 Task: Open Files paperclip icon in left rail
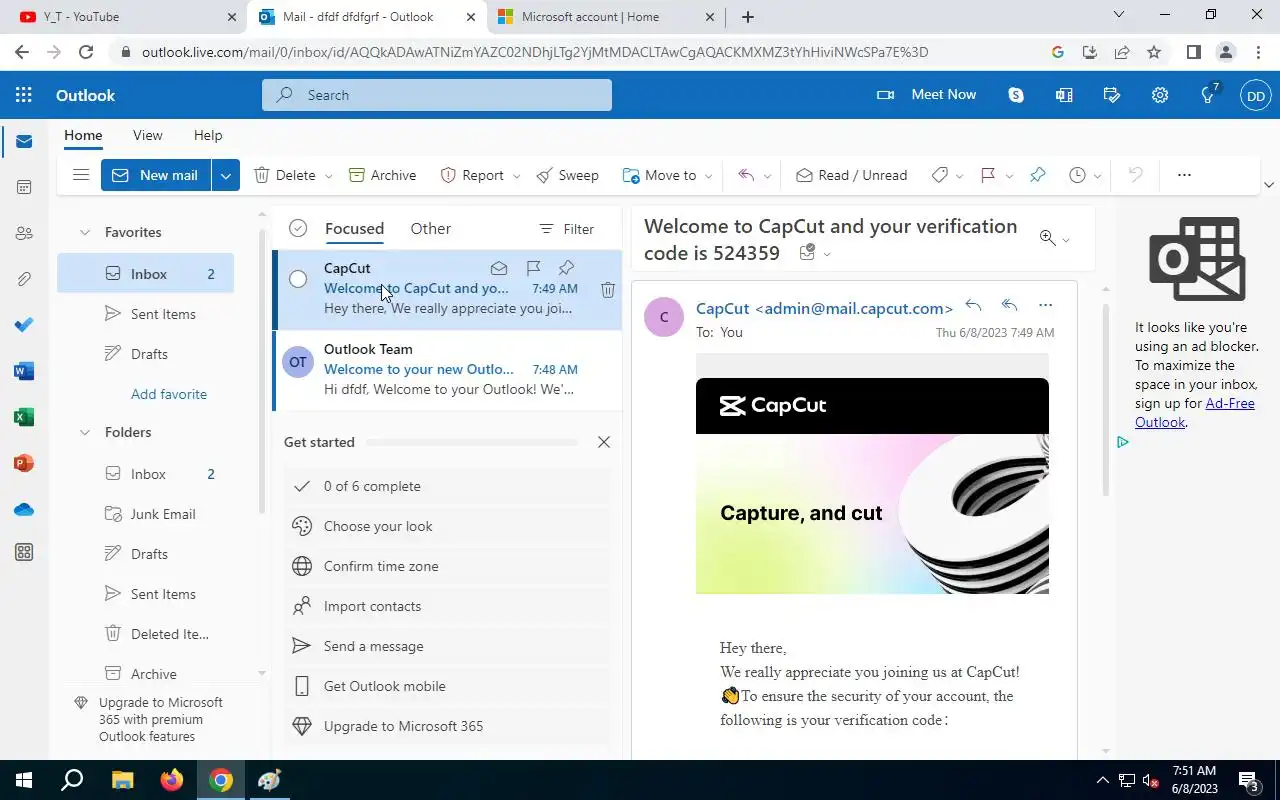click(x=24, y=279)
